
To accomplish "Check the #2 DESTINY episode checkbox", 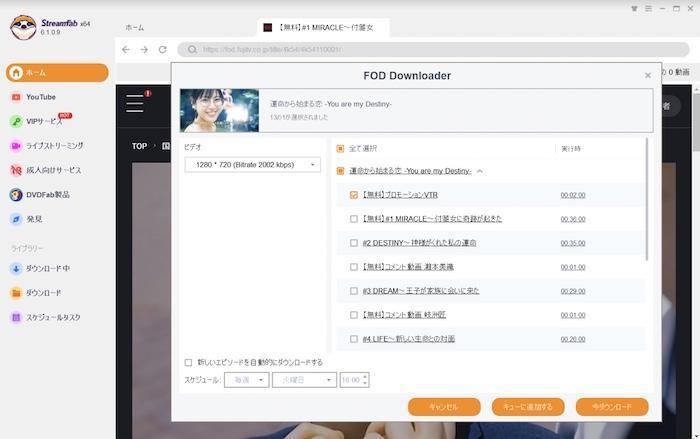I will tap(354, 243).
